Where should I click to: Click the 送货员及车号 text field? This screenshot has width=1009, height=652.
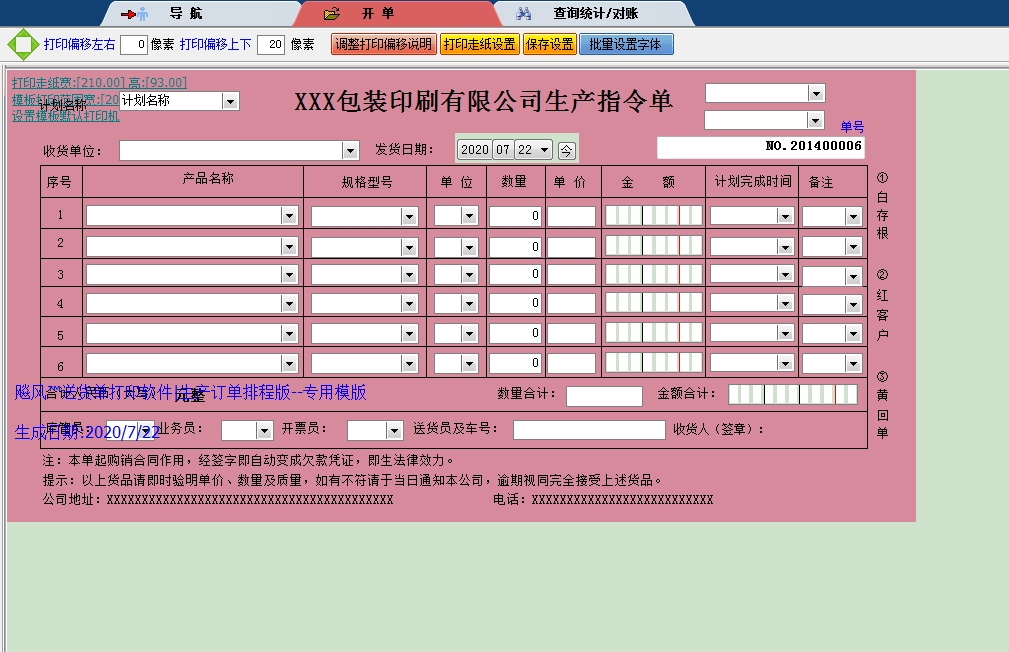pos(588,430)
